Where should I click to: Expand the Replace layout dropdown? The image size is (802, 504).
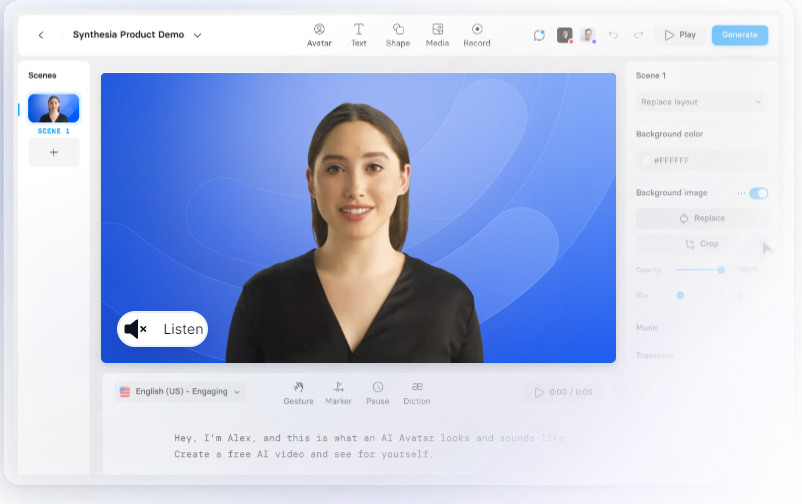coord(702,102)
